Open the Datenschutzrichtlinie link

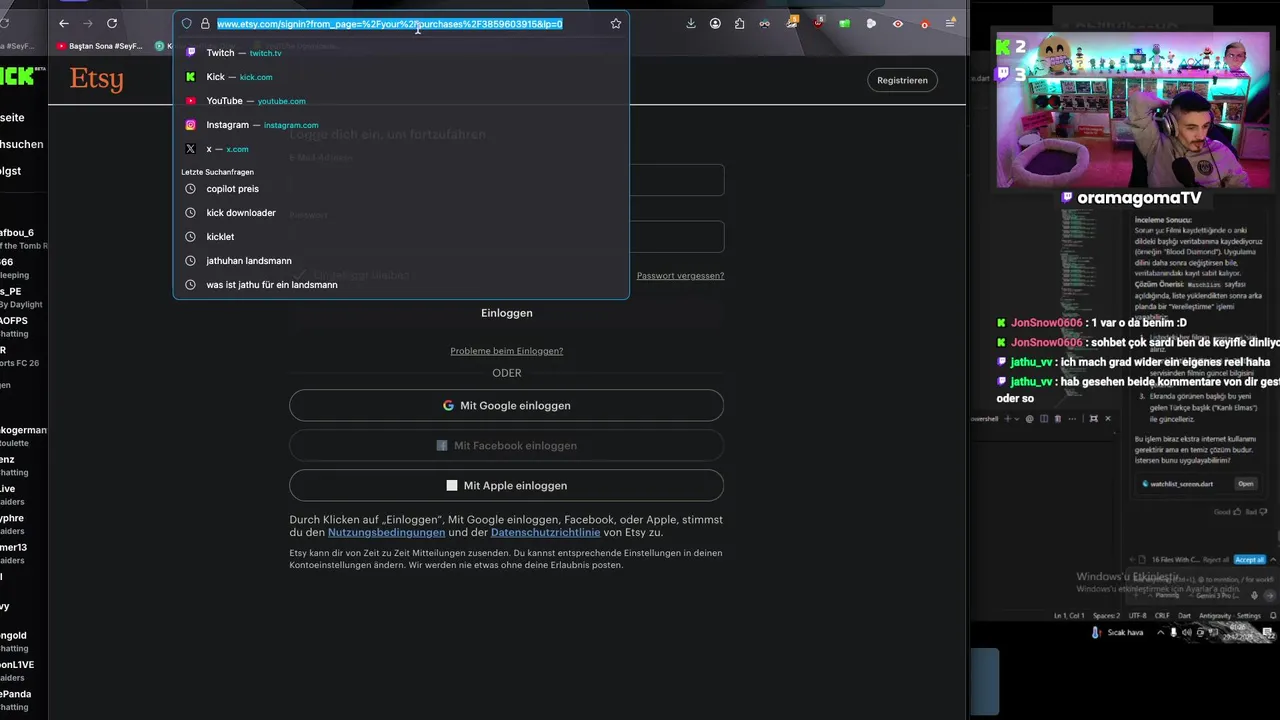tap(545, 533)
